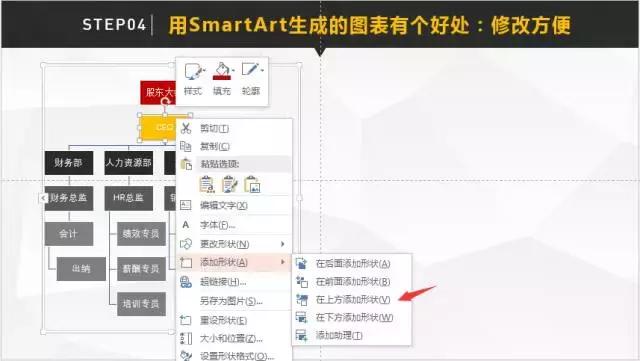Click the add shape after icon
Screen dimensions: 640x361
301,264
